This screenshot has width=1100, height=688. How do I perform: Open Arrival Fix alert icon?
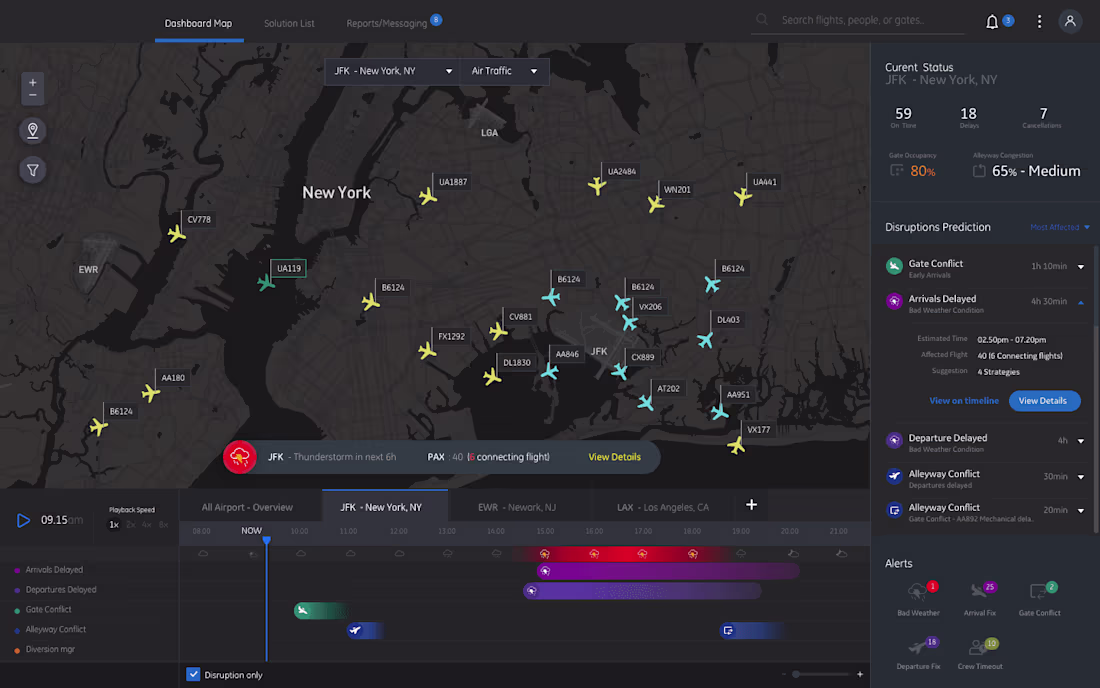tap(979, 593)
